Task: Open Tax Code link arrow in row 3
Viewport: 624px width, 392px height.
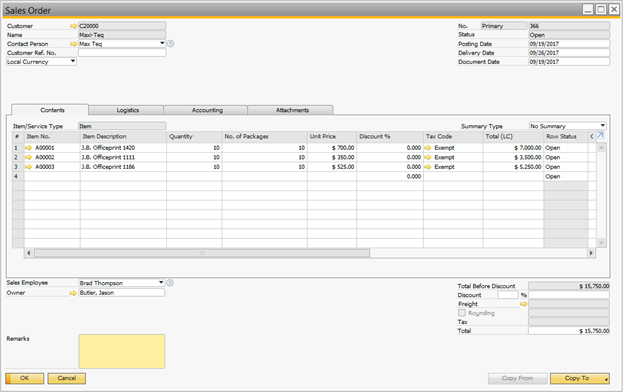Action: pos(428,167)
